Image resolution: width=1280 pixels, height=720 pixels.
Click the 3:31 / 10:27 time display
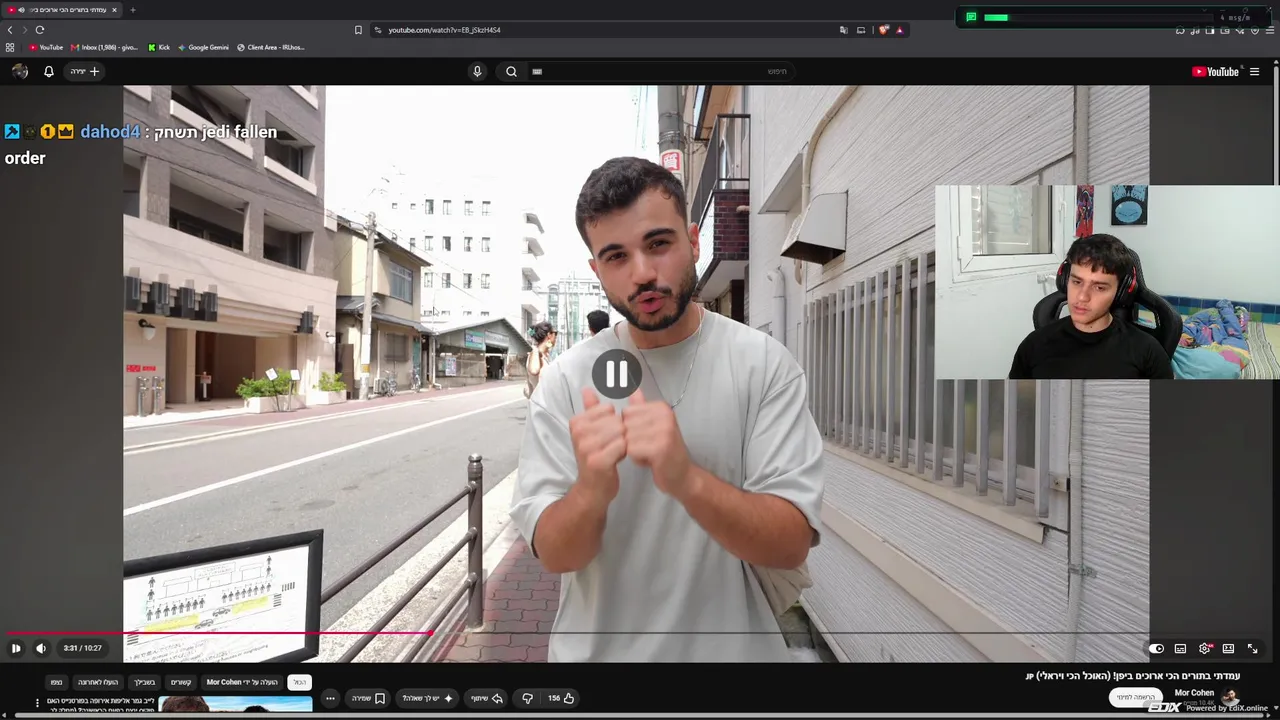82,648
